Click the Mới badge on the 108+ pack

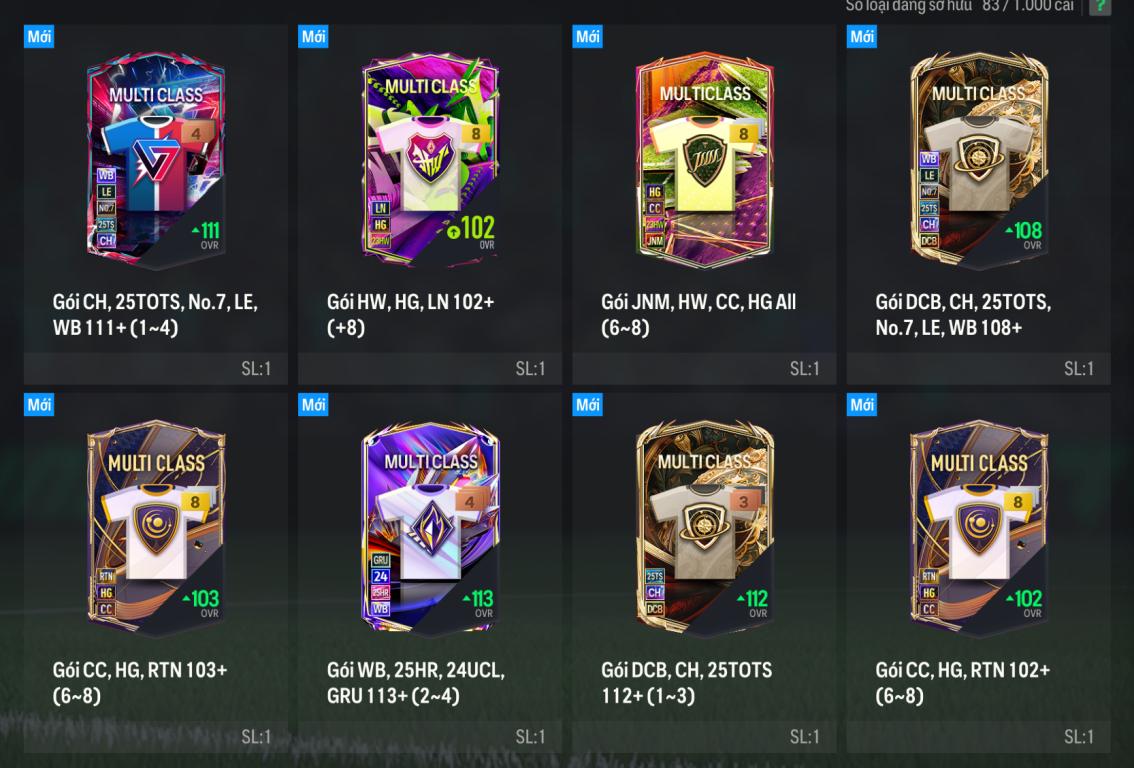click(x=861, y=36)
